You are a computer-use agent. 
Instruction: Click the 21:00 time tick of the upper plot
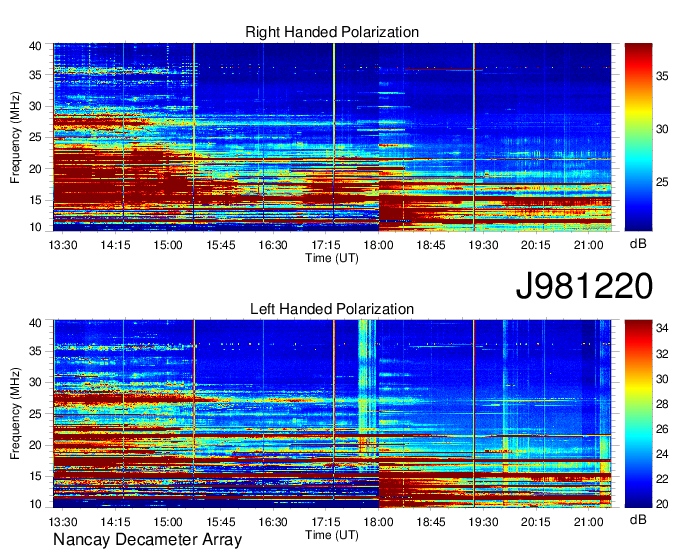coord(588,245)
